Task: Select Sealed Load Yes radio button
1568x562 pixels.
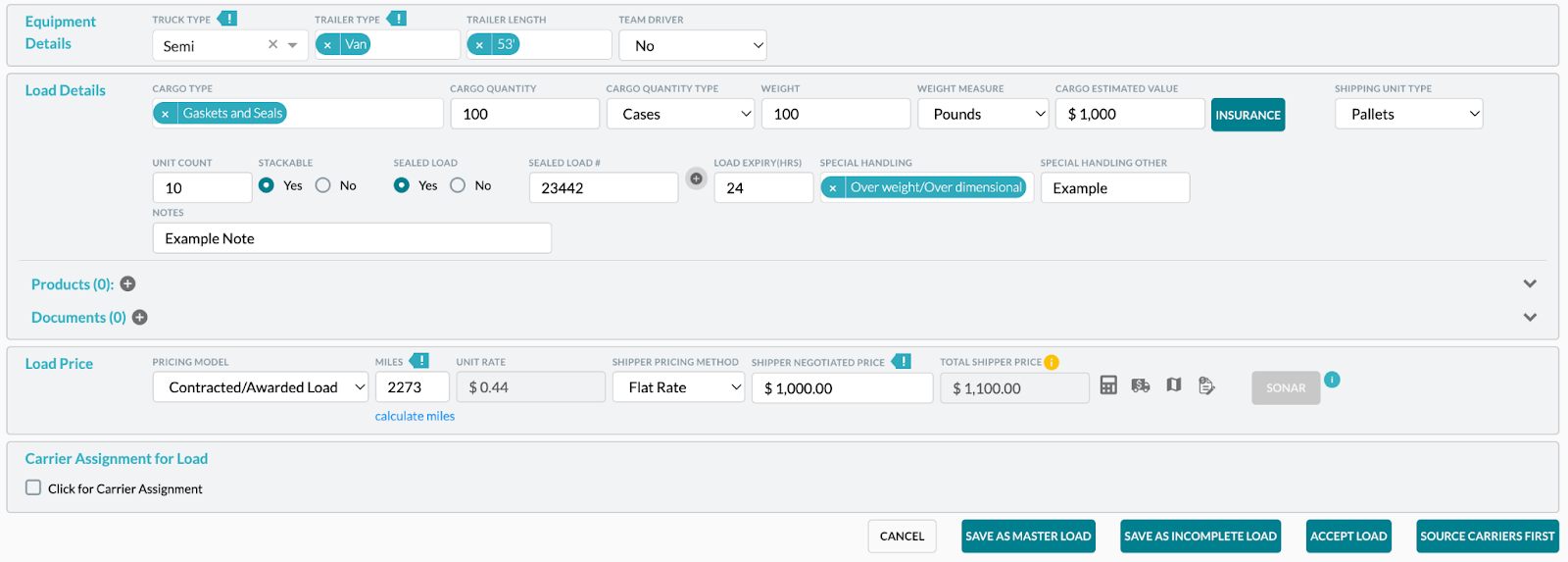Action: coord(402,185)
